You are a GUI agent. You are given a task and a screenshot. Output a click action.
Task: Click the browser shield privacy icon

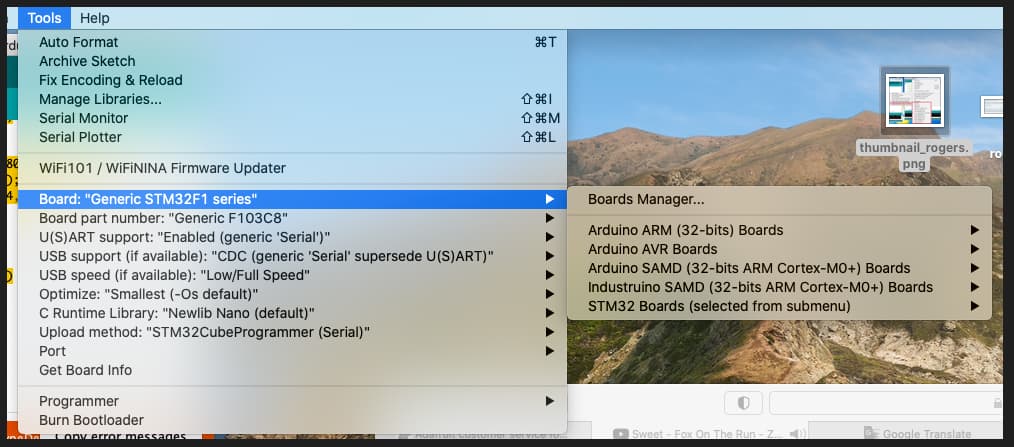coord(744,403)
